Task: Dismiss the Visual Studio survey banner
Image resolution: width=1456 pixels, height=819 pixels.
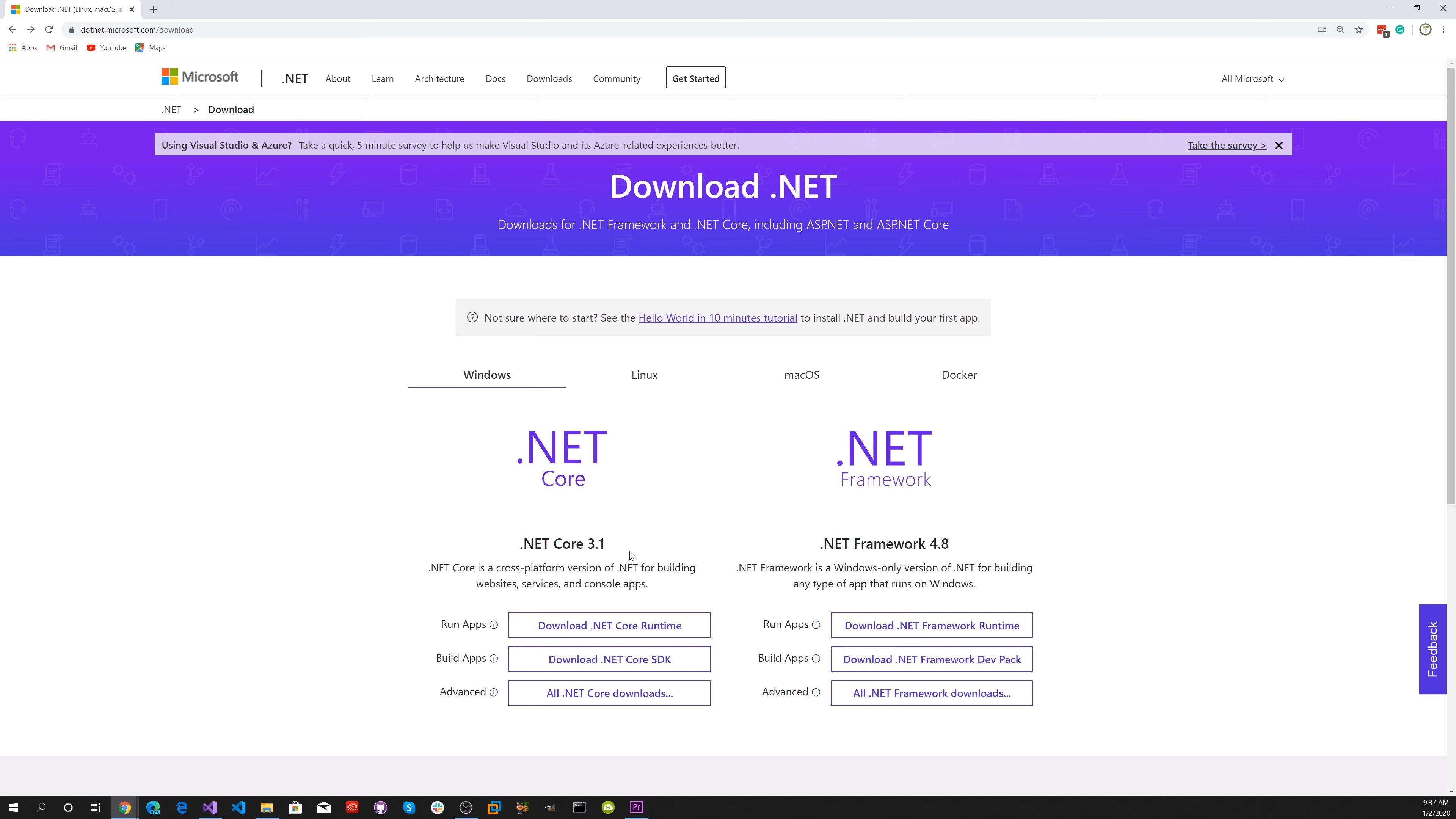Action: point(1279,145)
